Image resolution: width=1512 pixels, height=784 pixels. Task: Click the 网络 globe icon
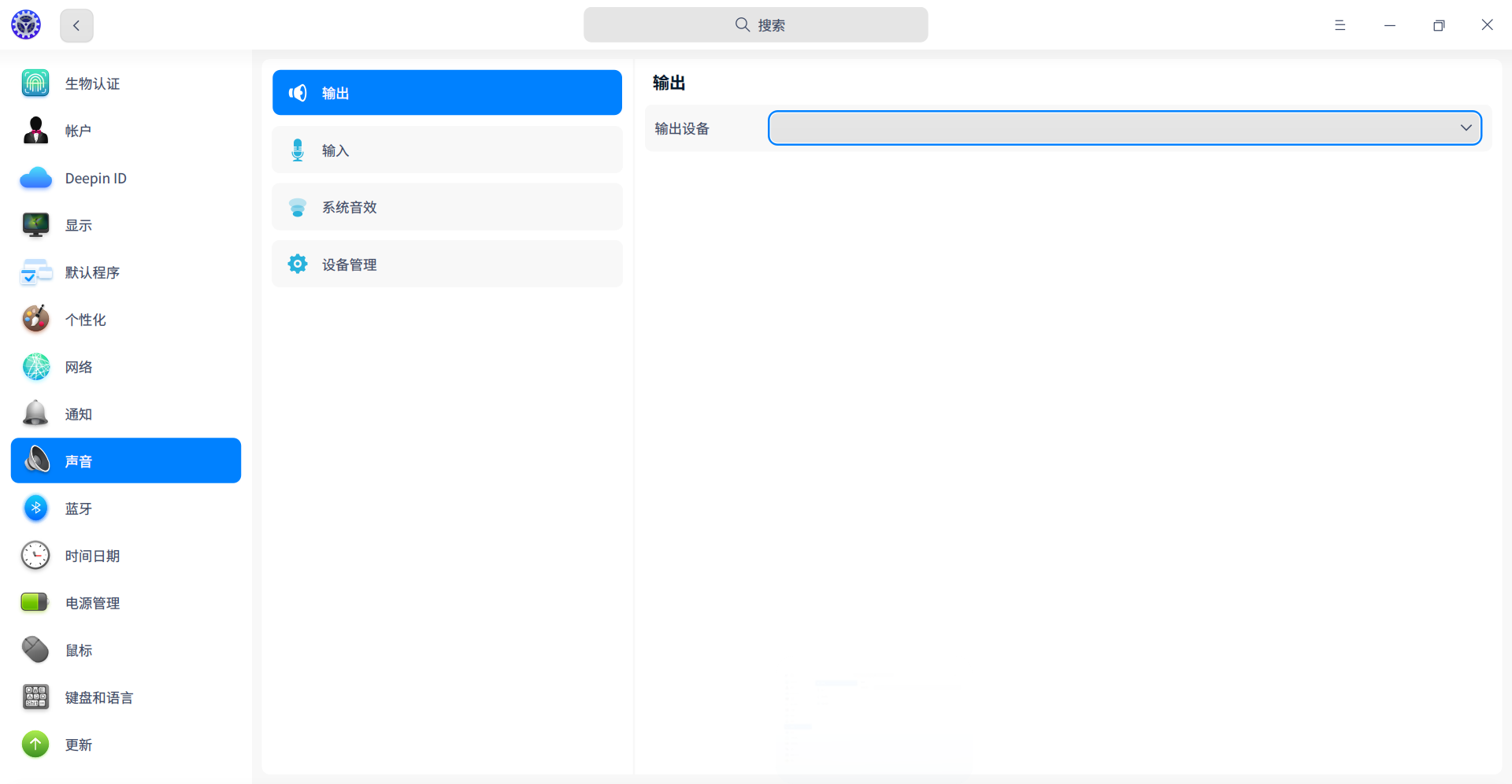click(x=35, y=366)
